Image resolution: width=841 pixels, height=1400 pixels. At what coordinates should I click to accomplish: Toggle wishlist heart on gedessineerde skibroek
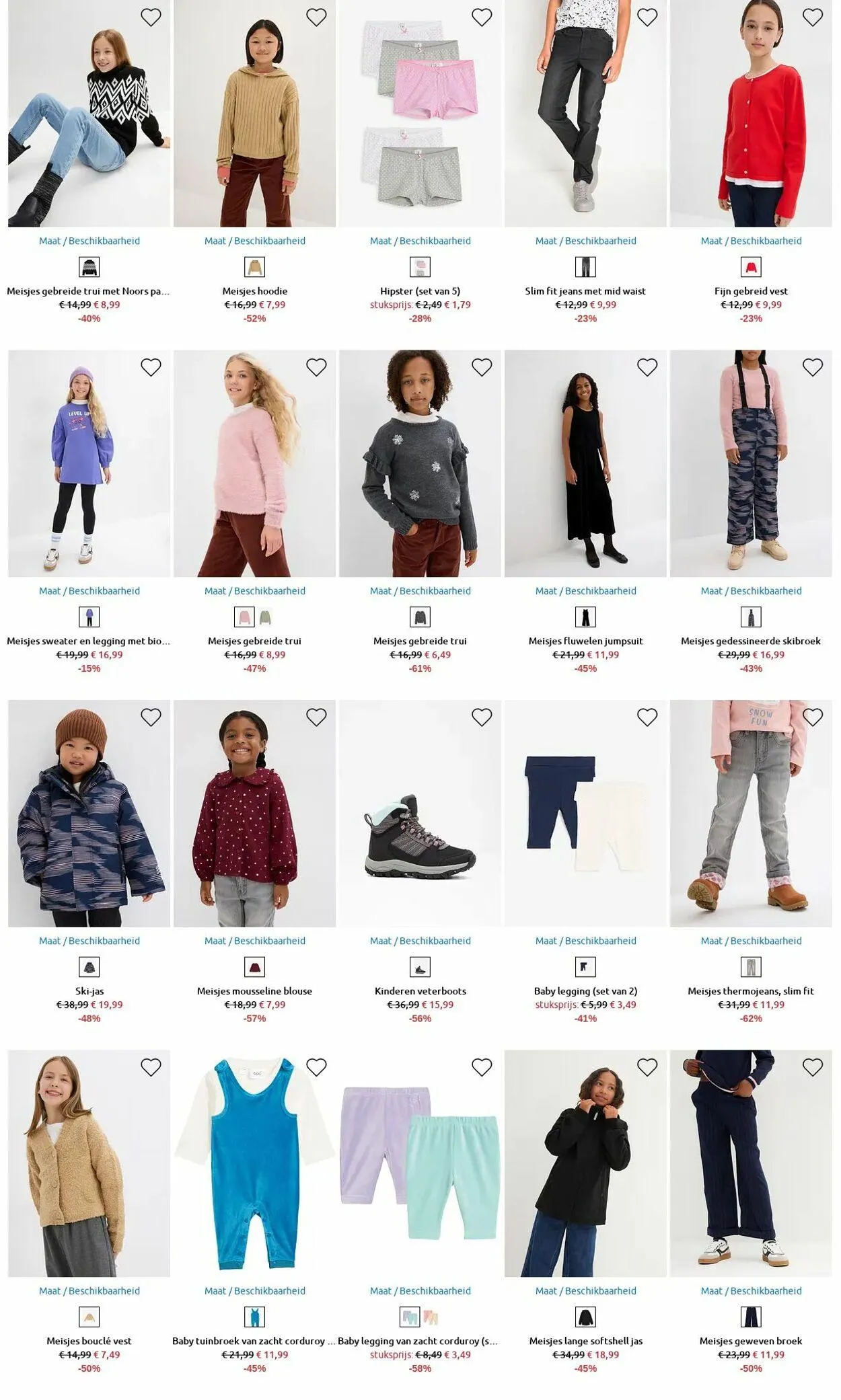coord(813,367)
